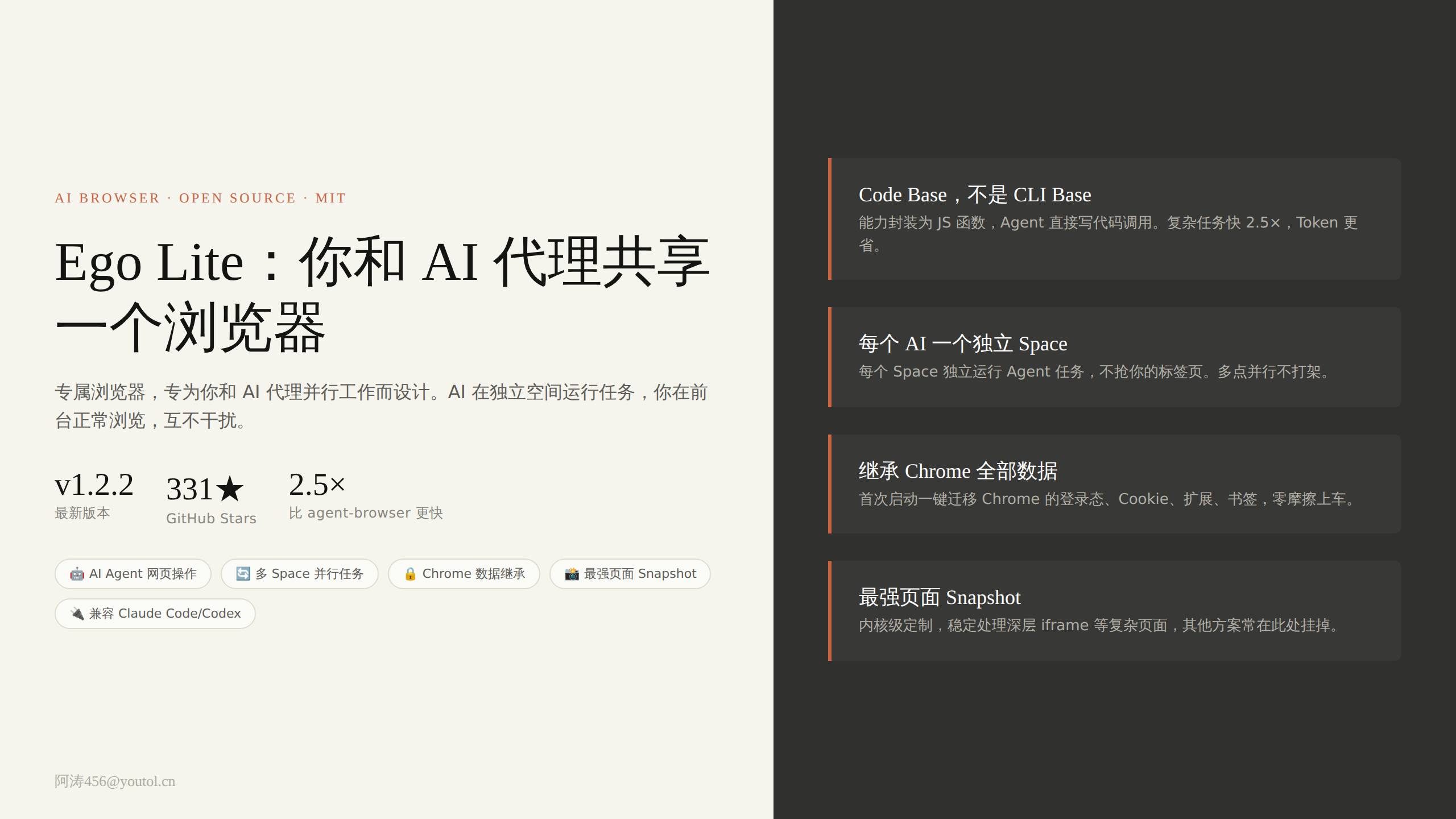Click the subtitle paragraph starting '专属浏览器'
Image resolution: width=1456 pixels, height=819 pixels.
pos(381,407)
